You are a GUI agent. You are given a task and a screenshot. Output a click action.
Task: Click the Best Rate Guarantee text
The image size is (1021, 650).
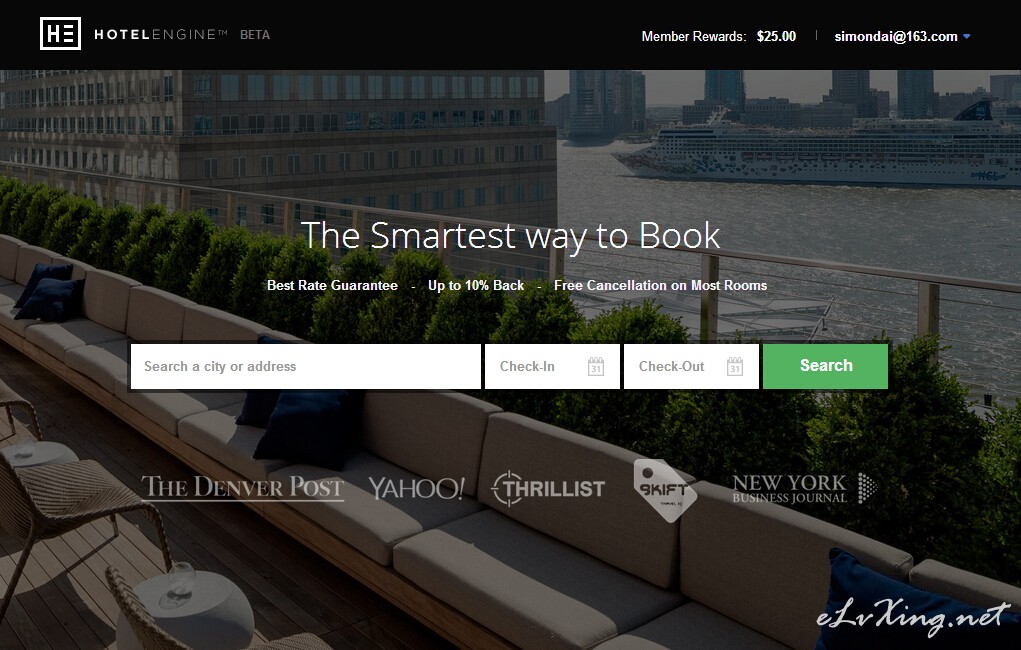(x=332, y=285)
